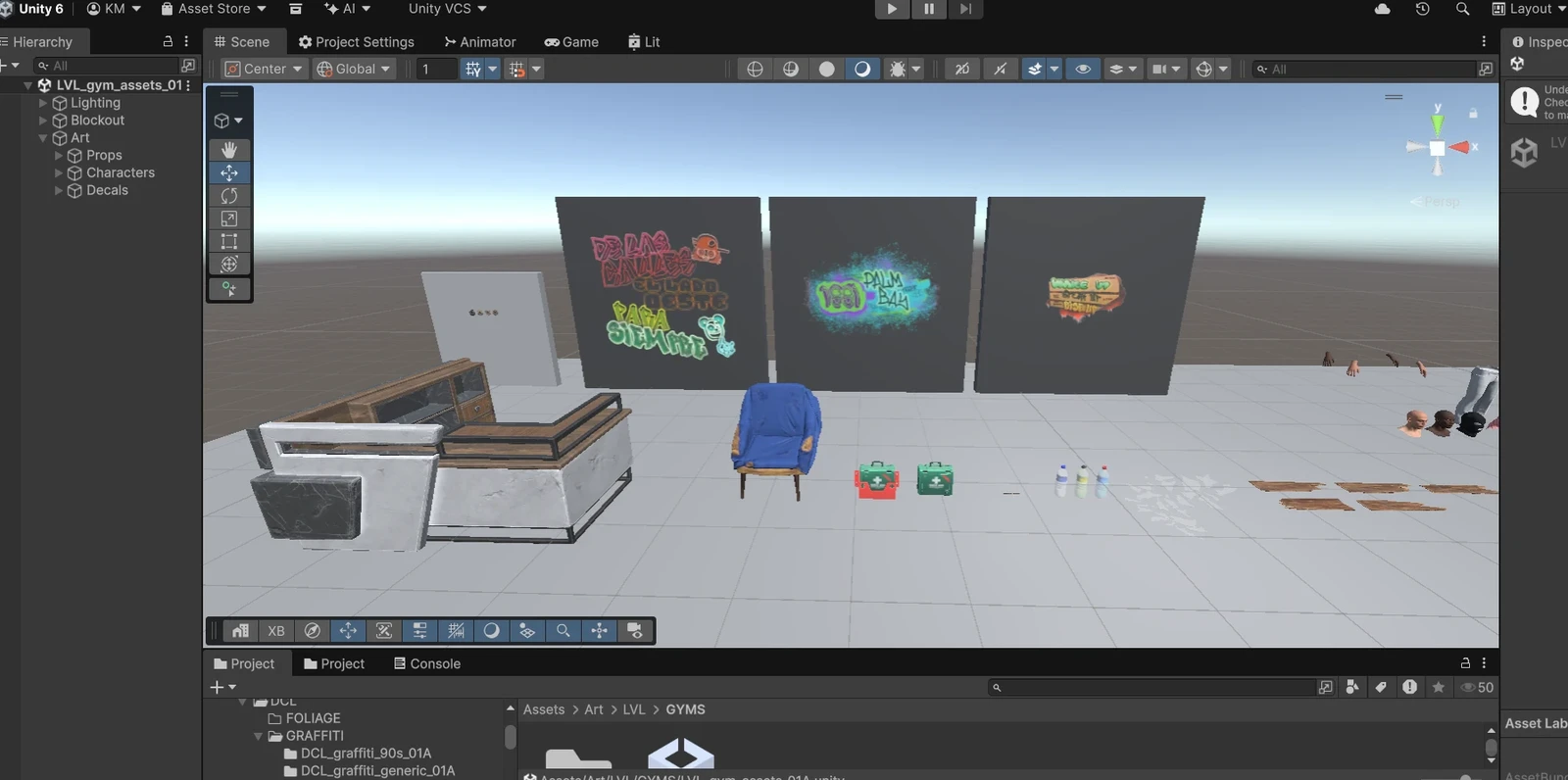The width and height of the screenshot is (1568, 780).
Task: Select the Rect transform tool
Action: coord(229,241)
